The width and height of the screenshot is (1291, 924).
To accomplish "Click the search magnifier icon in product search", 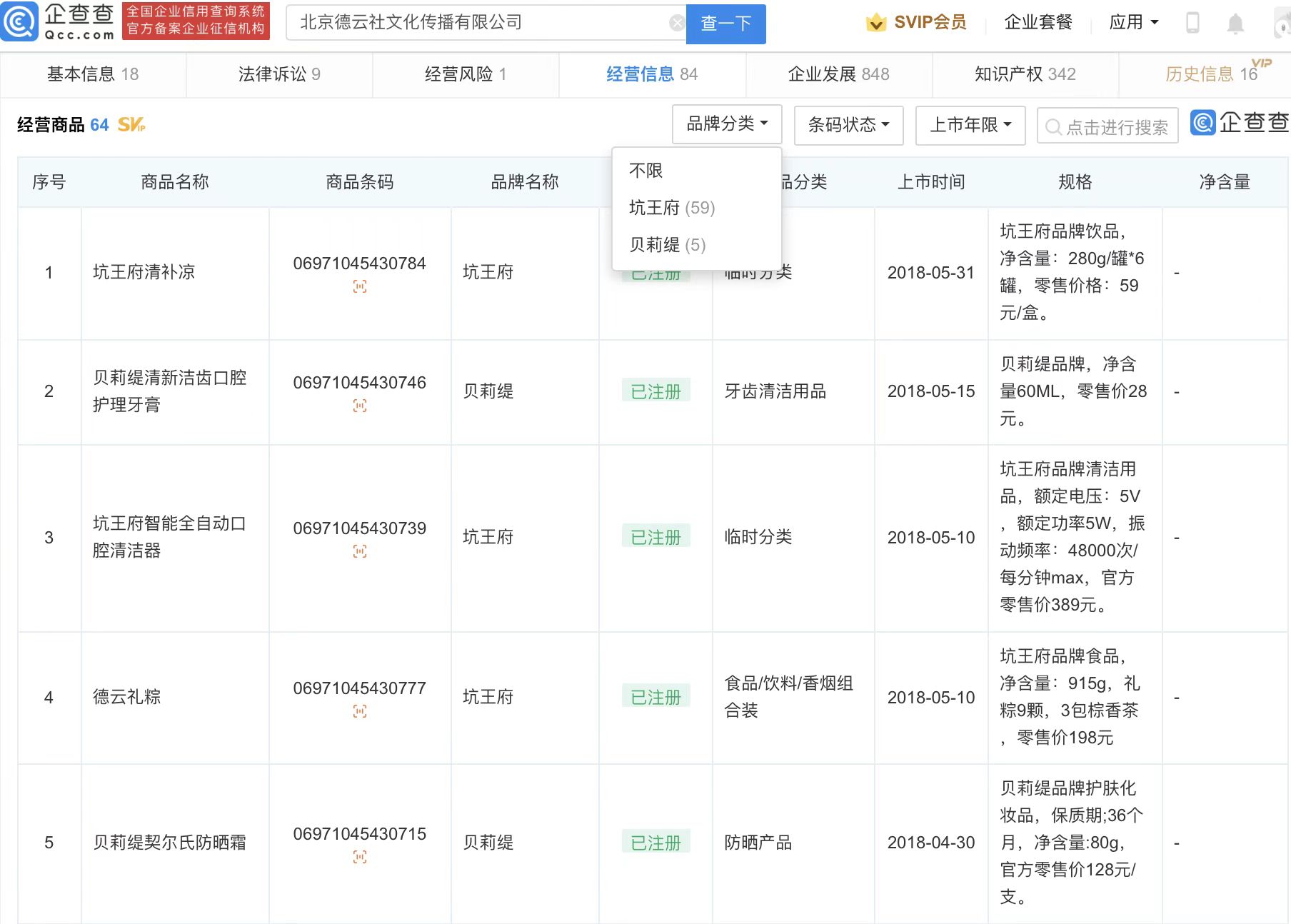I will [1053, 127].
